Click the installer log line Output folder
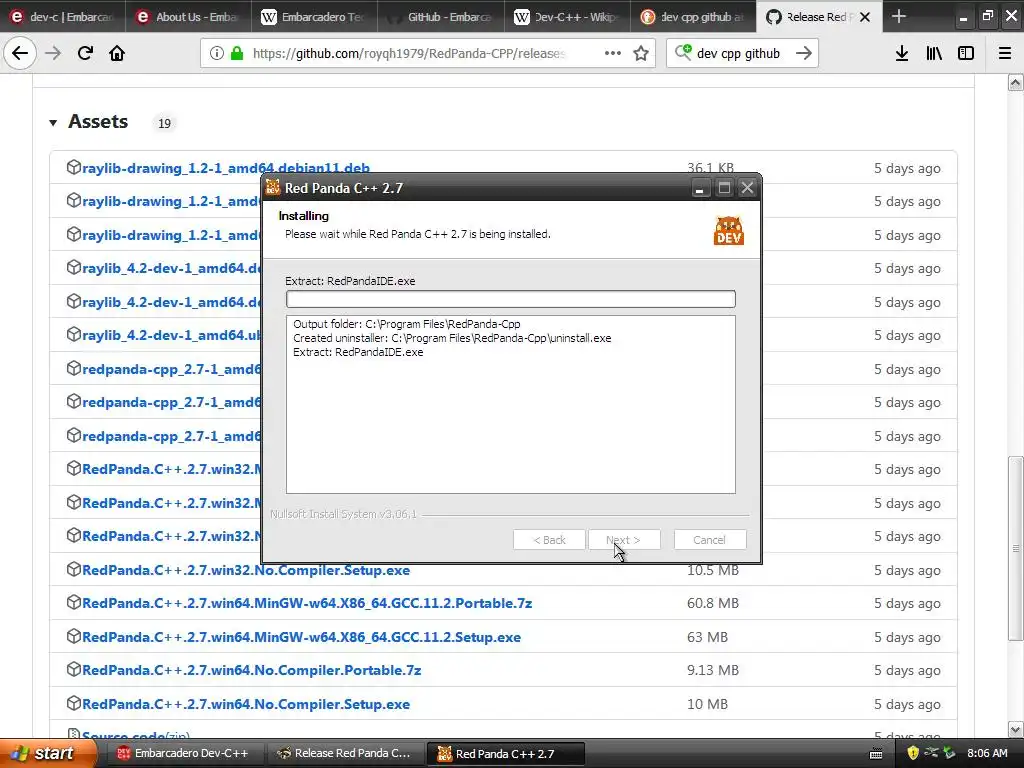1024x768 pixels. pos(406,324)
